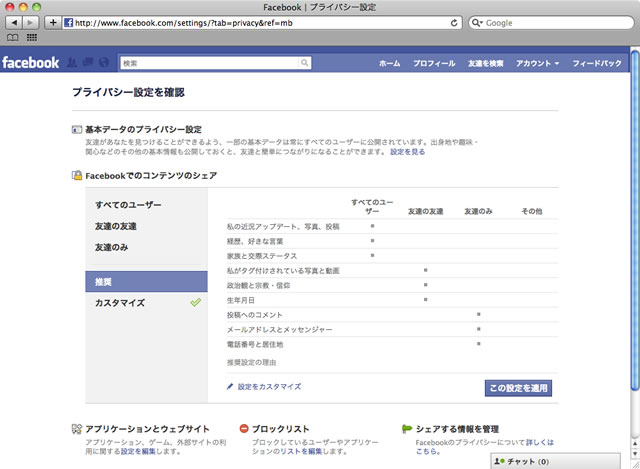
Task: Click the lock icon beside Facebookでのコンテンツのシェア
Action: click(x=77, y=176)
